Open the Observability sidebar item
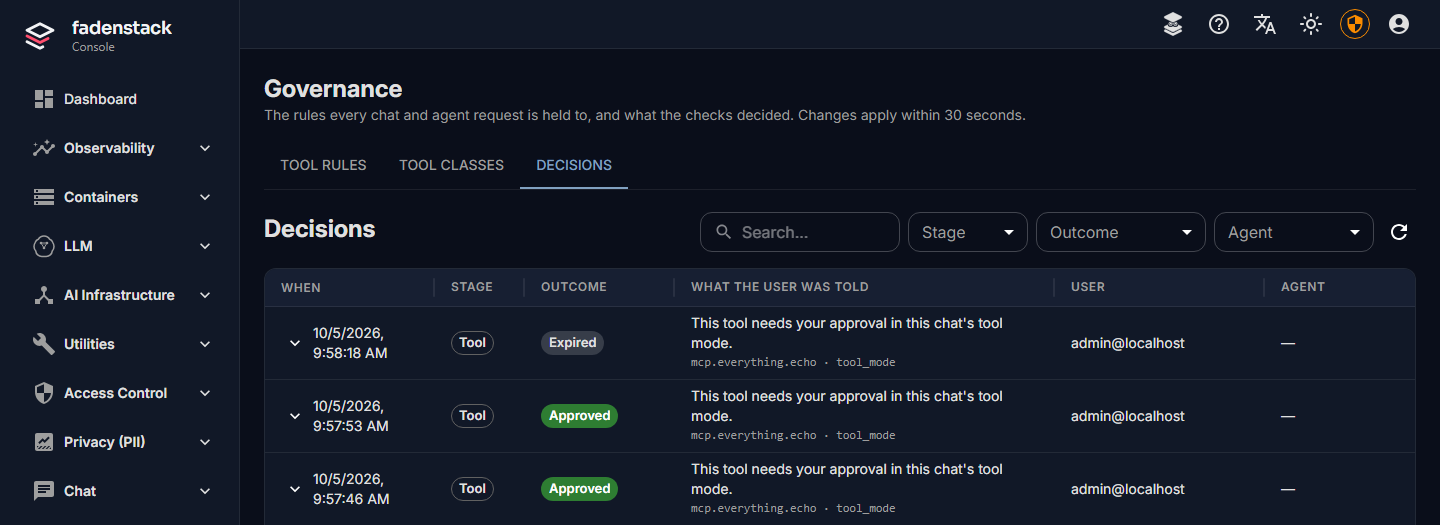 click(x=120, y=148)
